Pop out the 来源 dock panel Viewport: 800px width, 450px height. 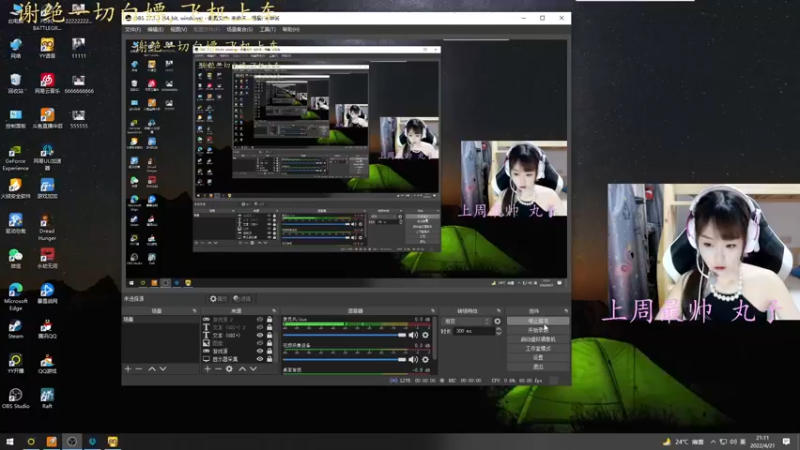[x=274, y=311]
